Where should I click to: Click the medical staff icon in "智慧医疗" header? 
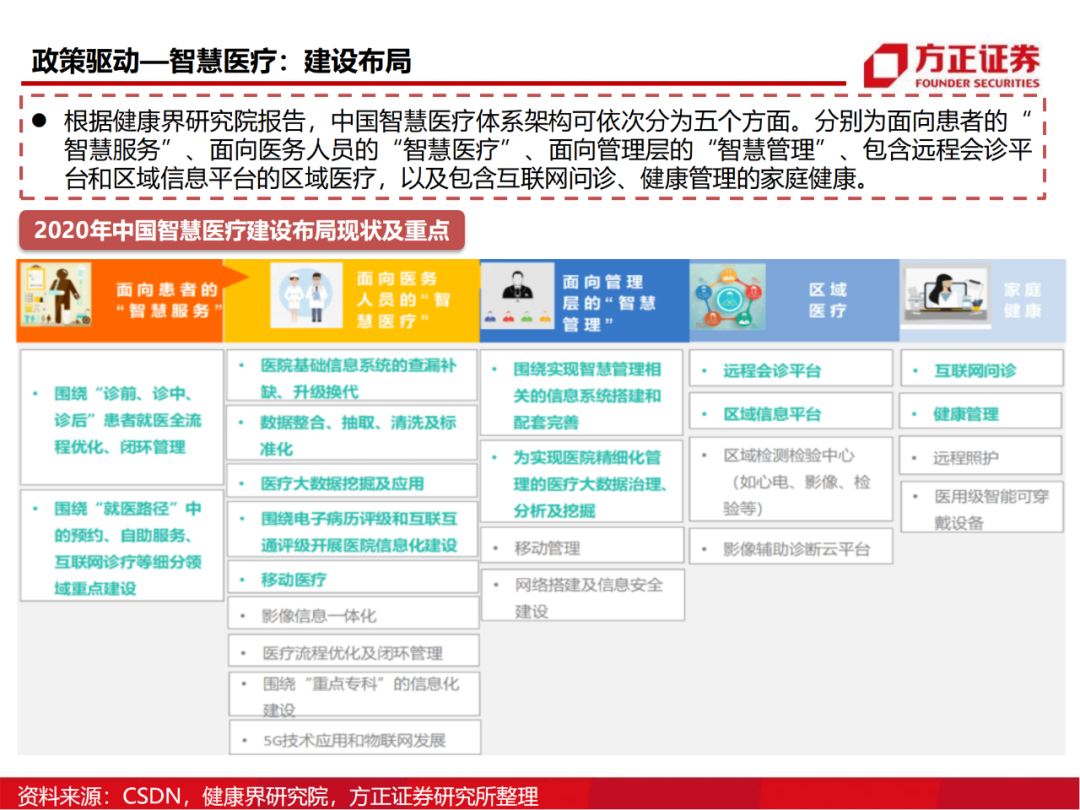tap(305, 297)
